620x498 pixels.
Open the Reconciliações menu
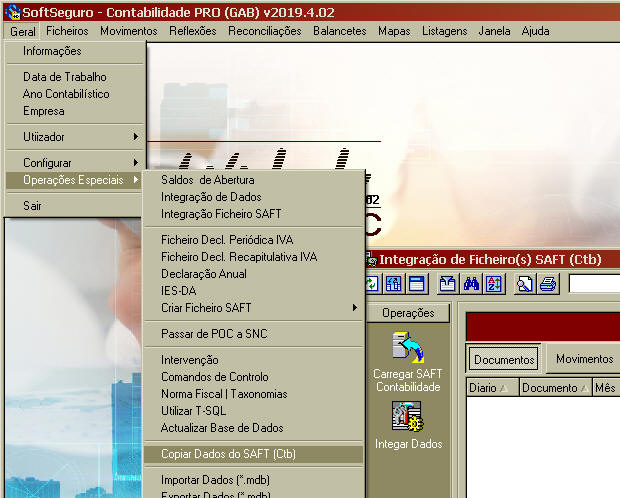tap(265, 31)
